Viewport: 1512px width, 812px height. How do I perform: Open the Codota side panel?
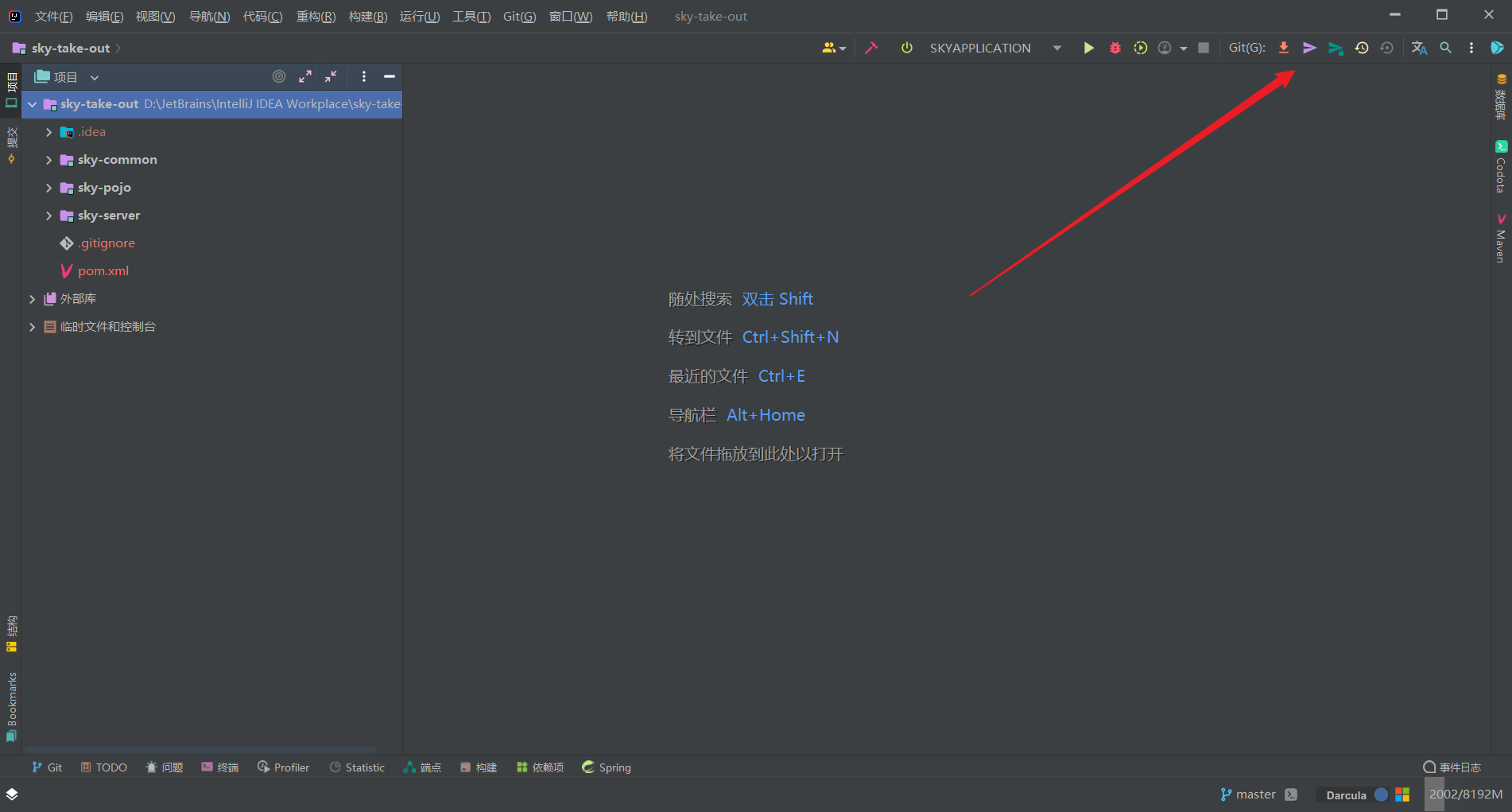point(1501,167)
